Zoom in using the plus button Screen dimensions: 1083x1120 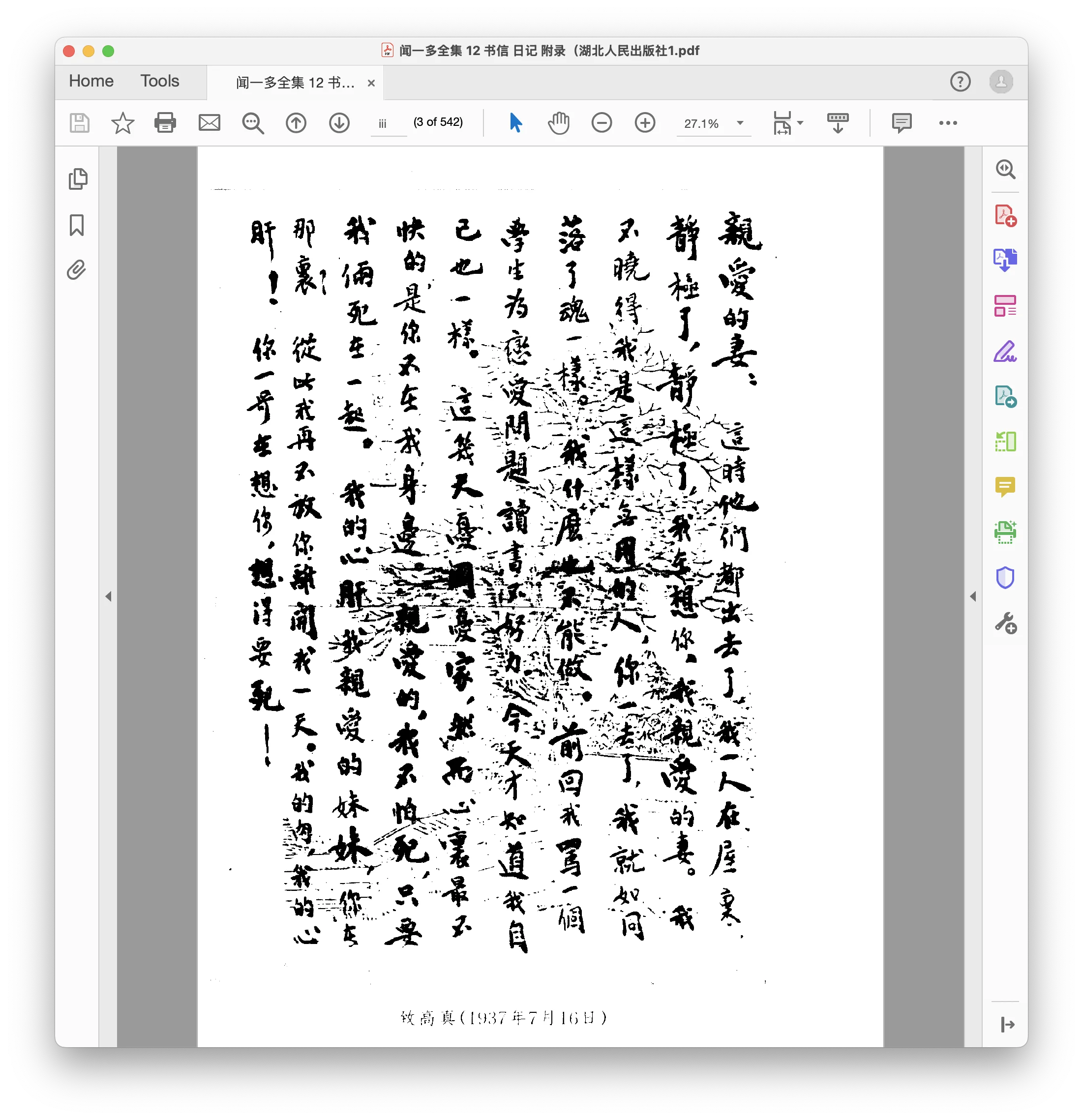[x=644, y=123]
